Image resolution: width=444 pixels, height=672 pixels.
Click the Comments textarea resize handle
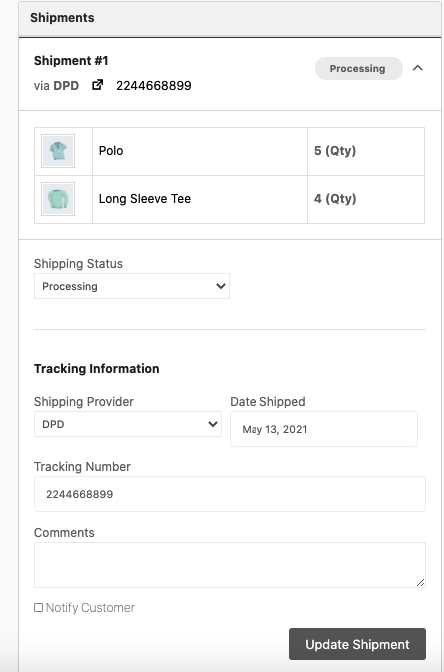[x=420, y=582]
